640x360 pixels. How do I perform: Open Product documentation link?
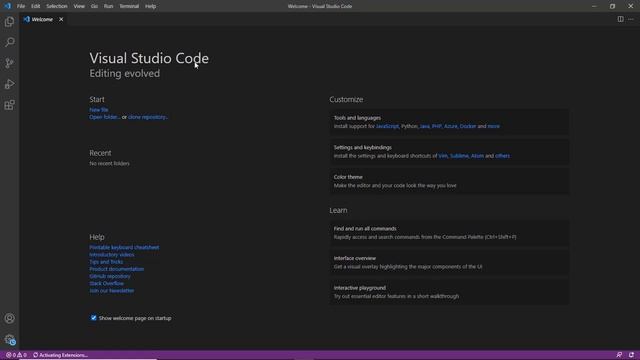point(116,269)
